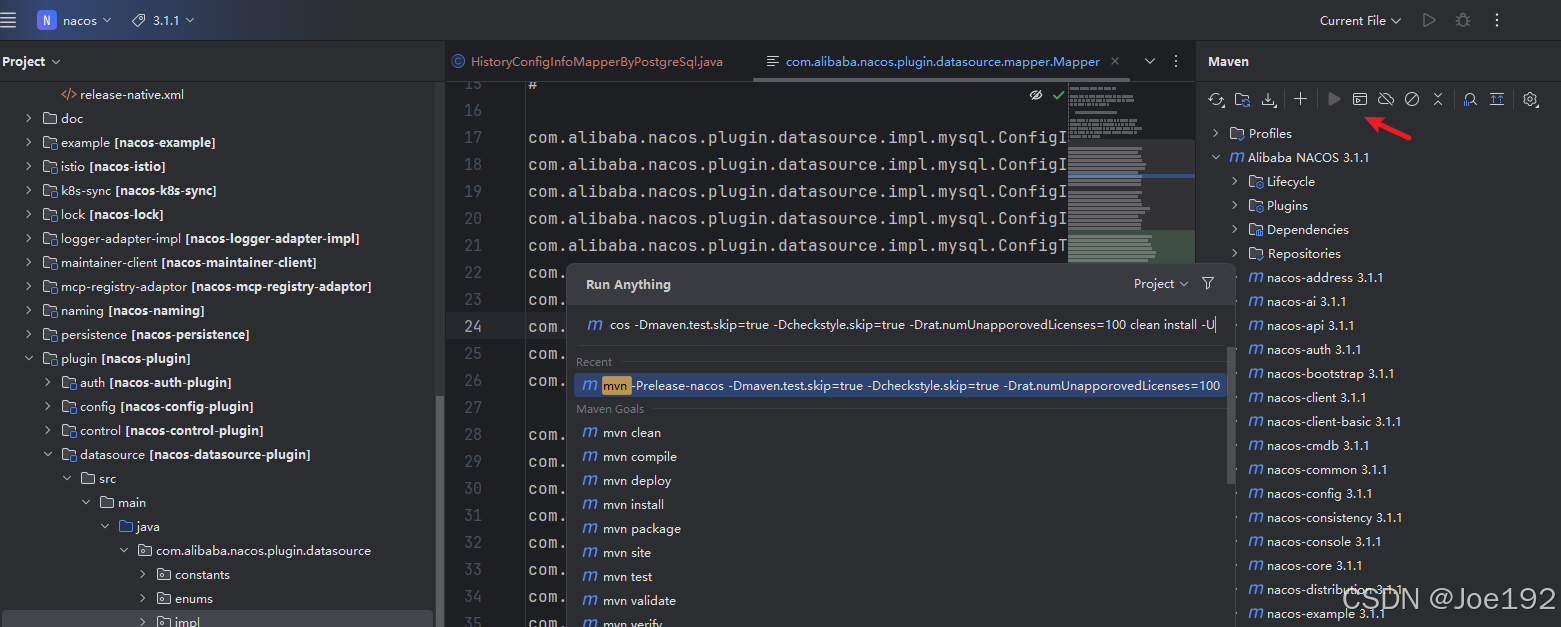The height and width of the screenshot is (627, 1561).
Task: Open Execute Maven Goal dialog icon
Action: [x=1360, y=99]
